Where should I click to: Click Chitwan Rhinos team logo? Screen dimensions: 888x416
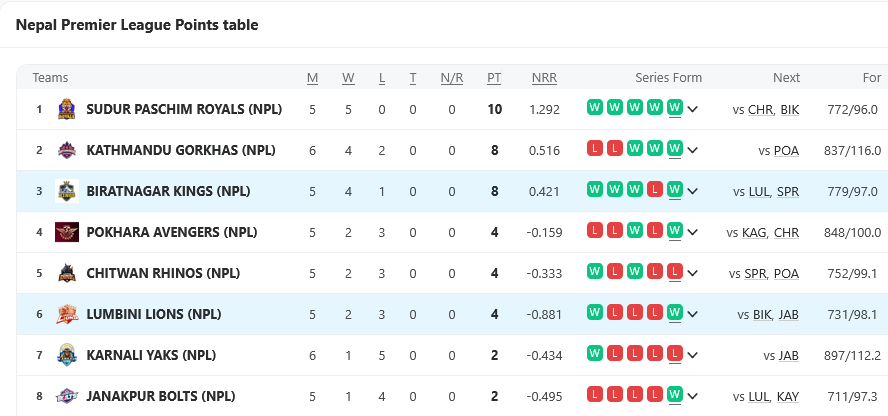click(x=67, y=273)
